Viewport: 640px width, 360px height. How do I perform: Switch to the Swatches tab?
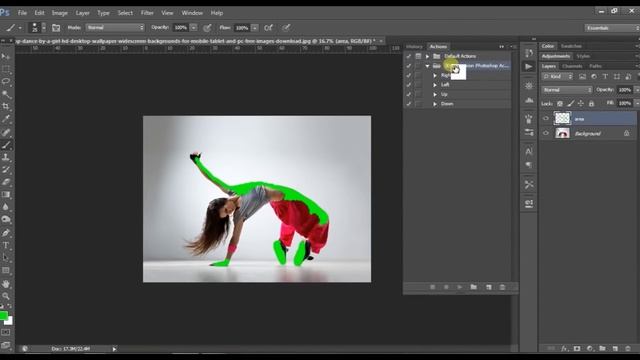(x=571, y=46)
